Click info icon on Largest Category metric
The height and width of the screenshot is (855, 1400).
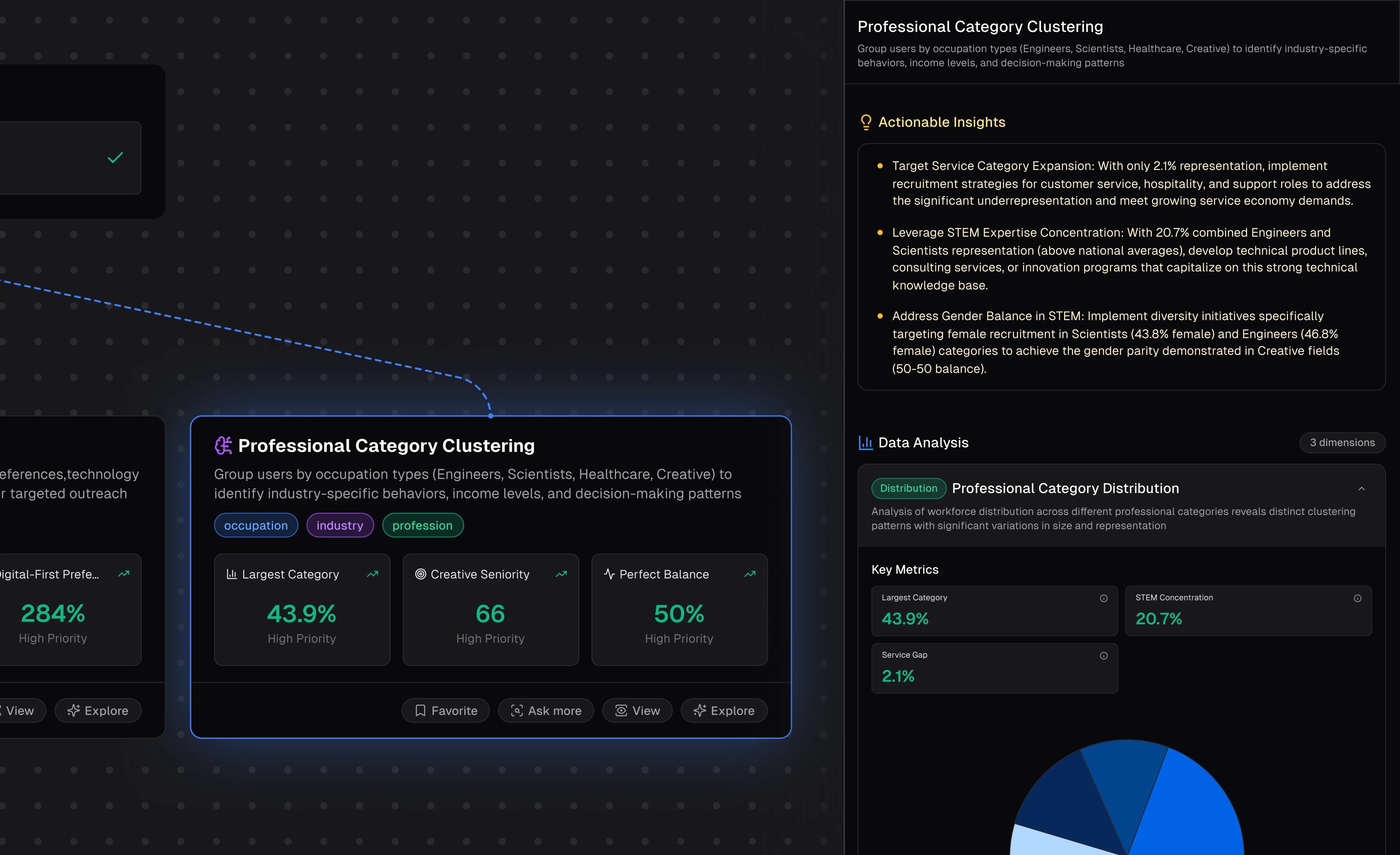pyautogui.click(x=1103, y=598)
